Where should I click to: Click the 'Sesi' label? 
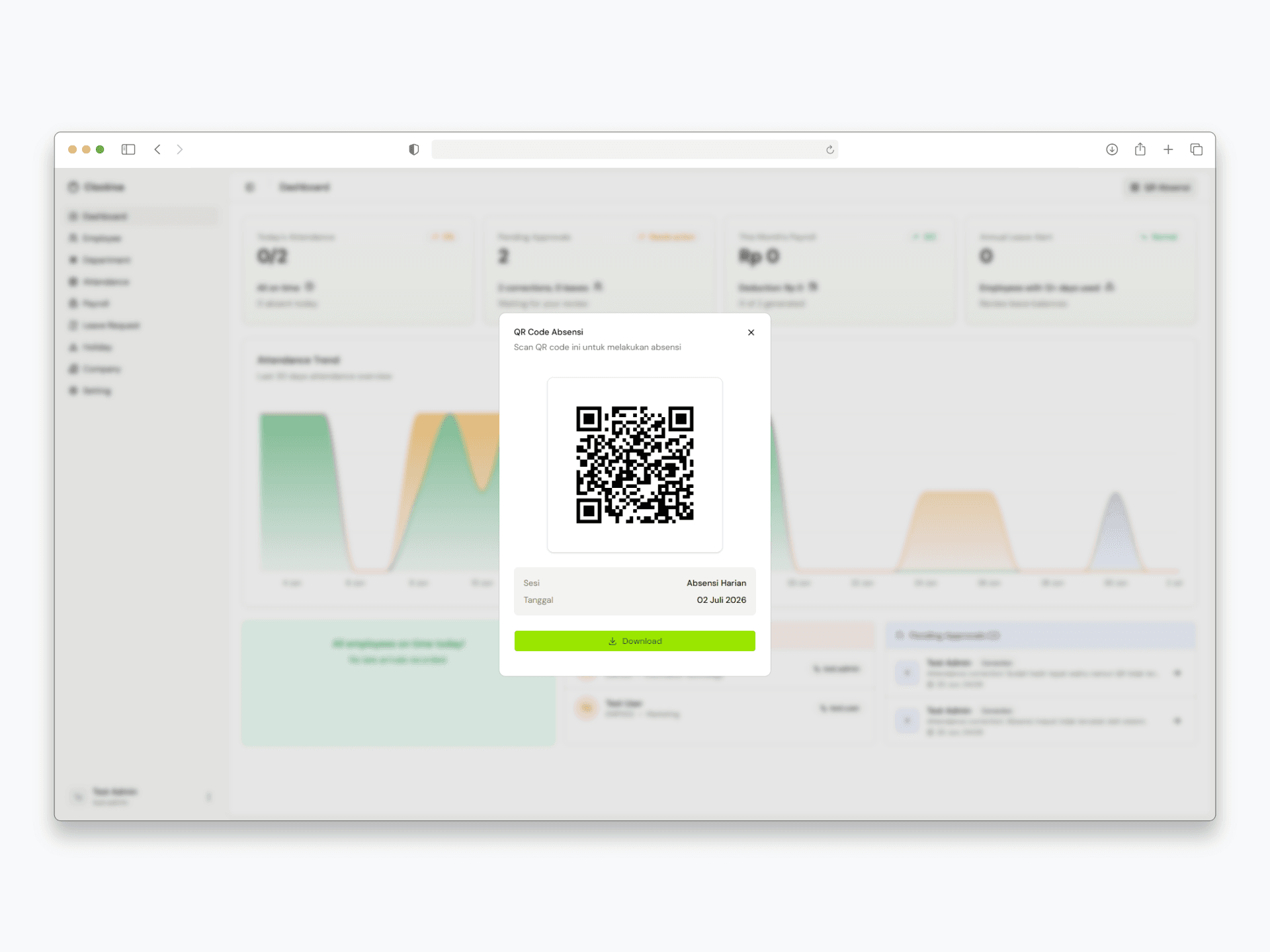pyautogui.click(x=532, y=583)
